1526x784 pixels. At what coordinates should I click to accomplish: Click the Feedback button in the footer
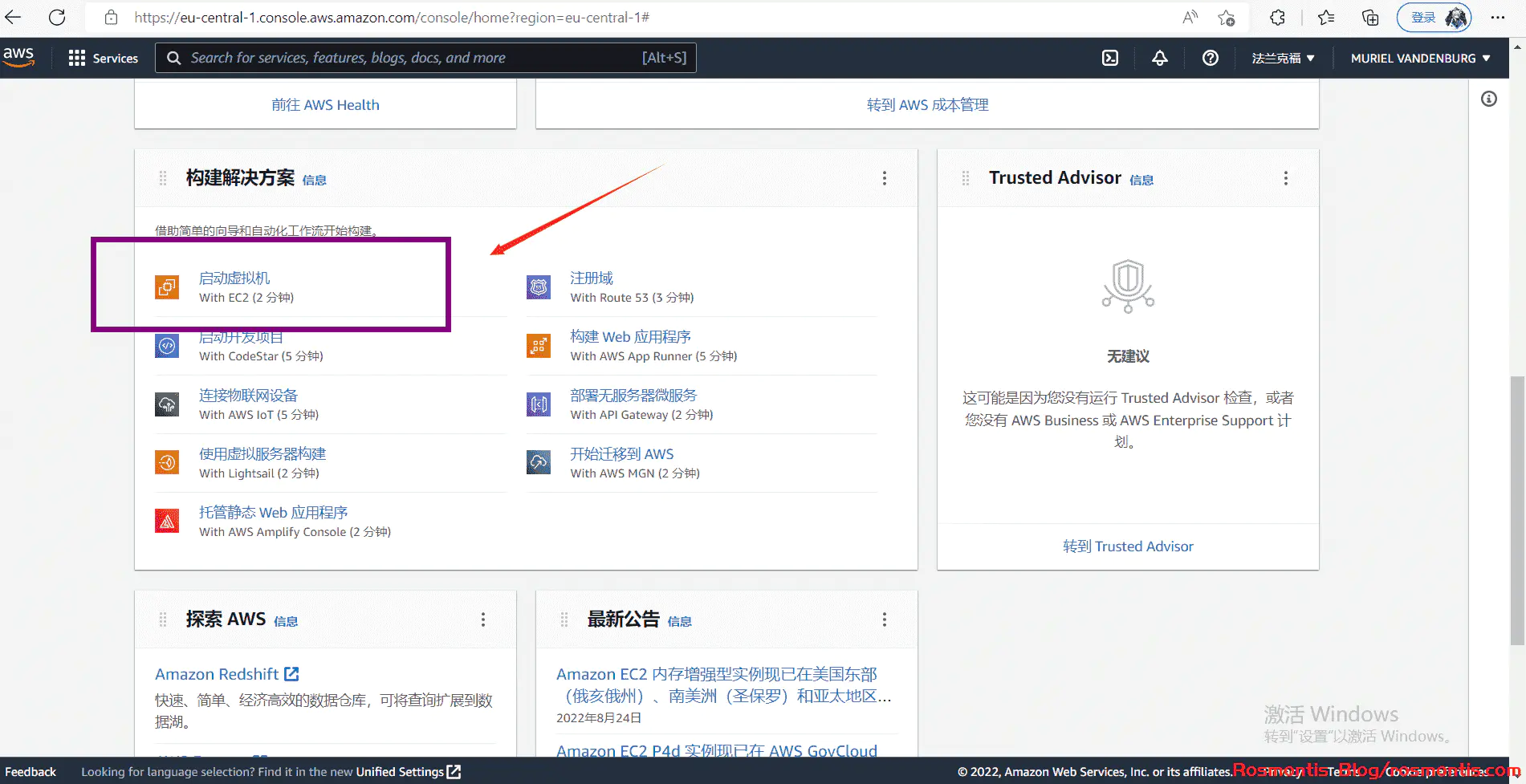31,772
